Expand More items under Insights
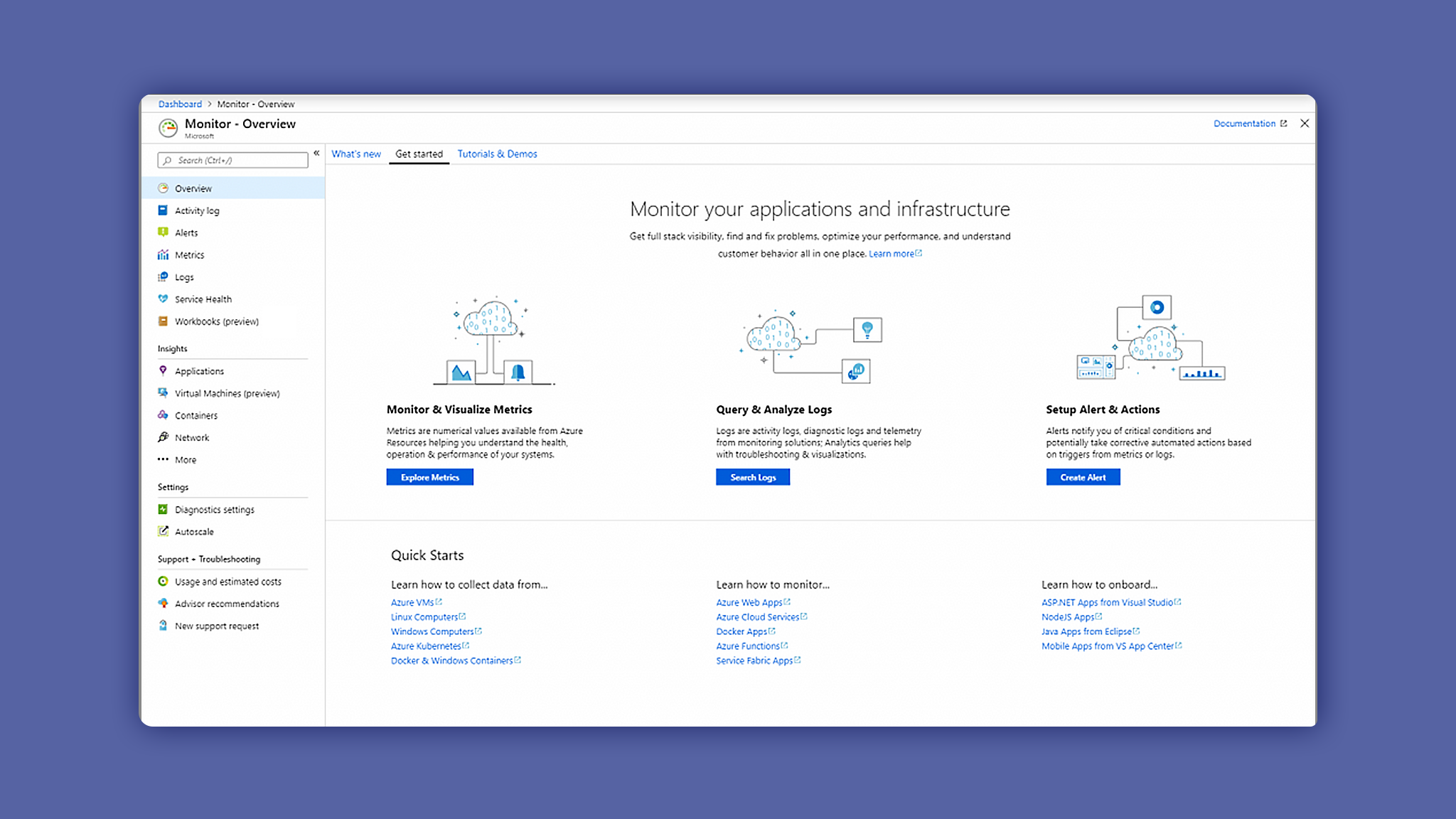1456x819 pixels. click(x=185, y=460)
